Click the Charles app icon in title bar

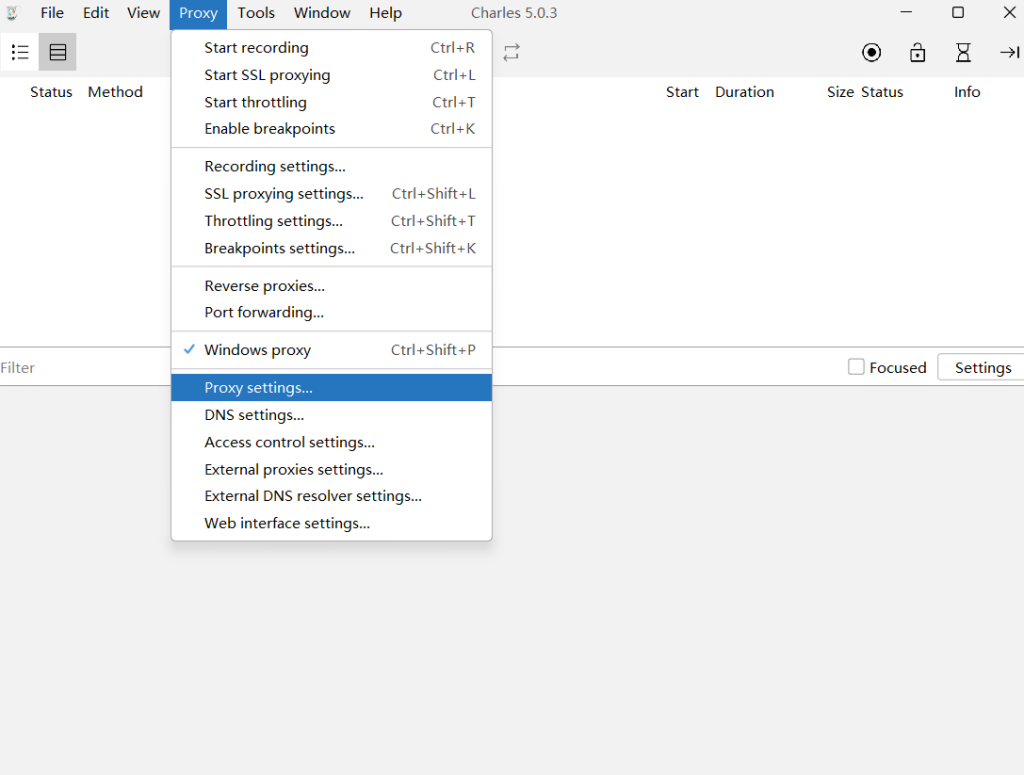pyautogui.click(x=13, y=13)
